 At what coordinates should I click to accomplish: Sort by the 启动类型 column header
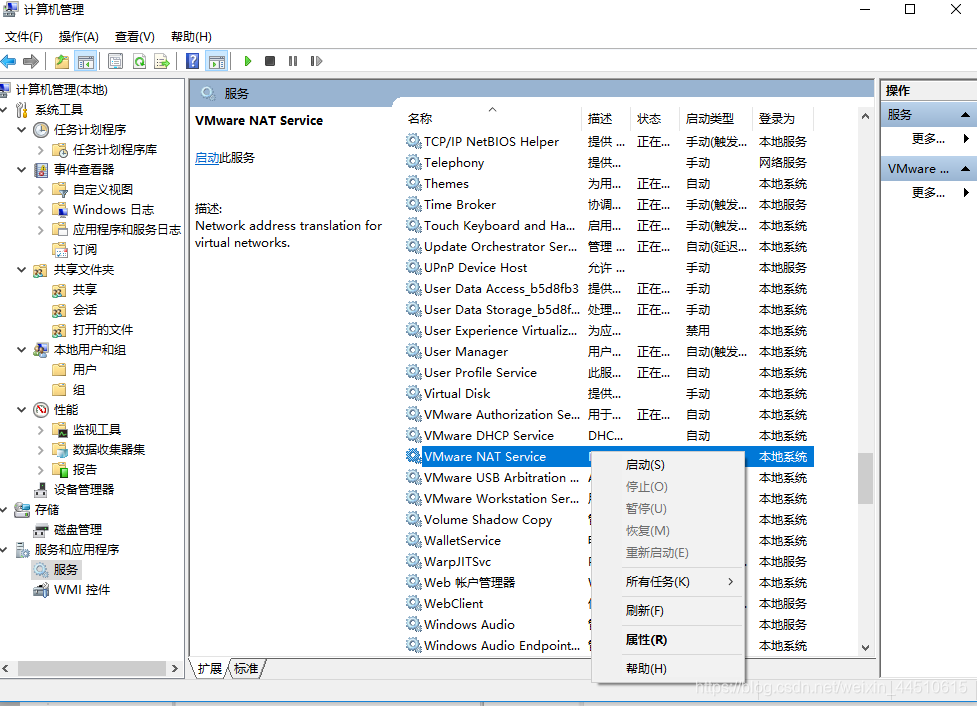(x=715, y=118)
